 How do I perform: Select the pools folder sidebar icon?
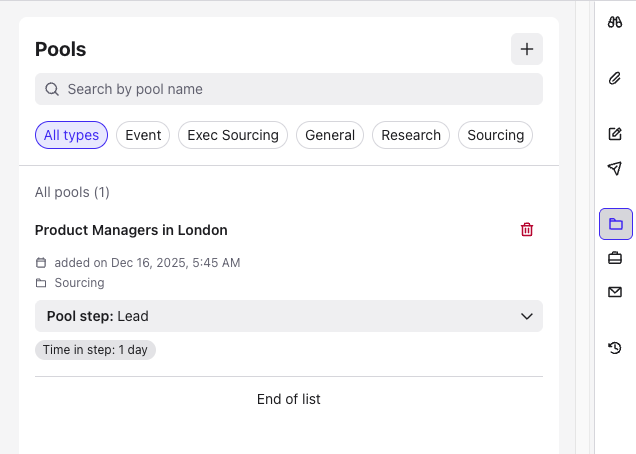pyautogui.click(x=615, y=224)
